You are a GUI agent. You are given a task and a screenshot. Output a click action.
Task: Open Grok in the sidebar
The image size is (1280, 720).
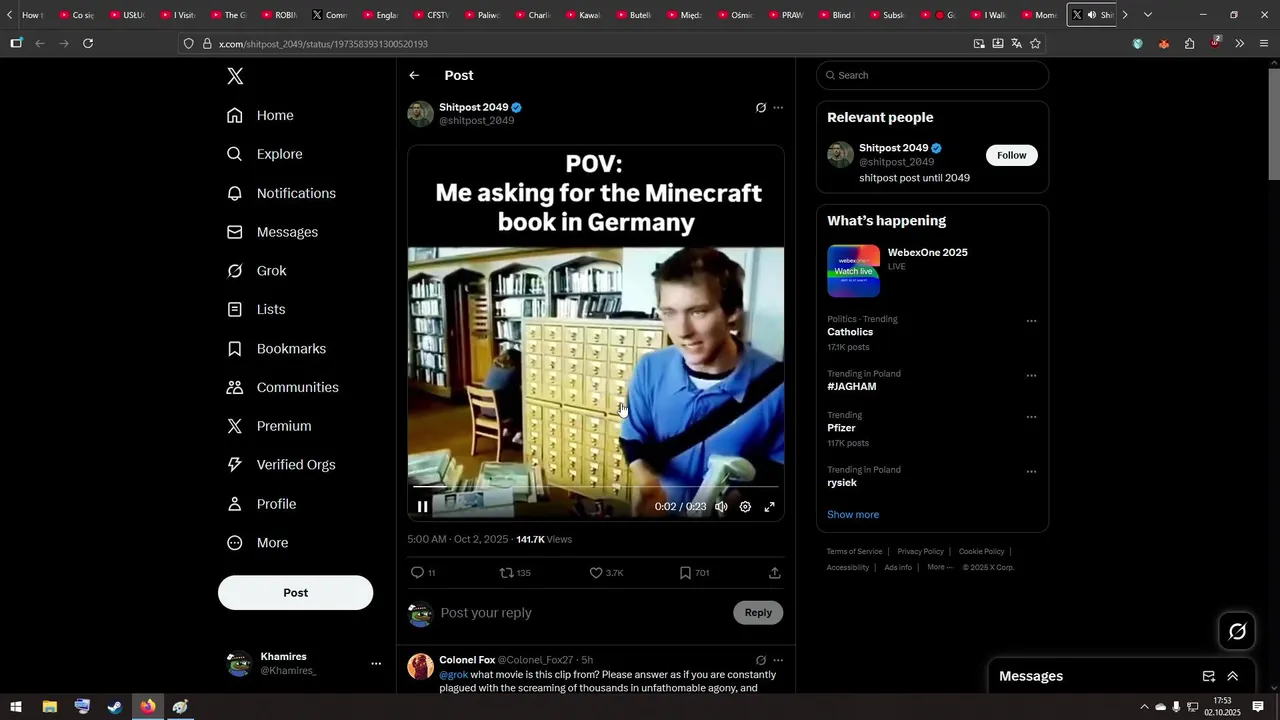pyautogui.click(x=257, y=271)
